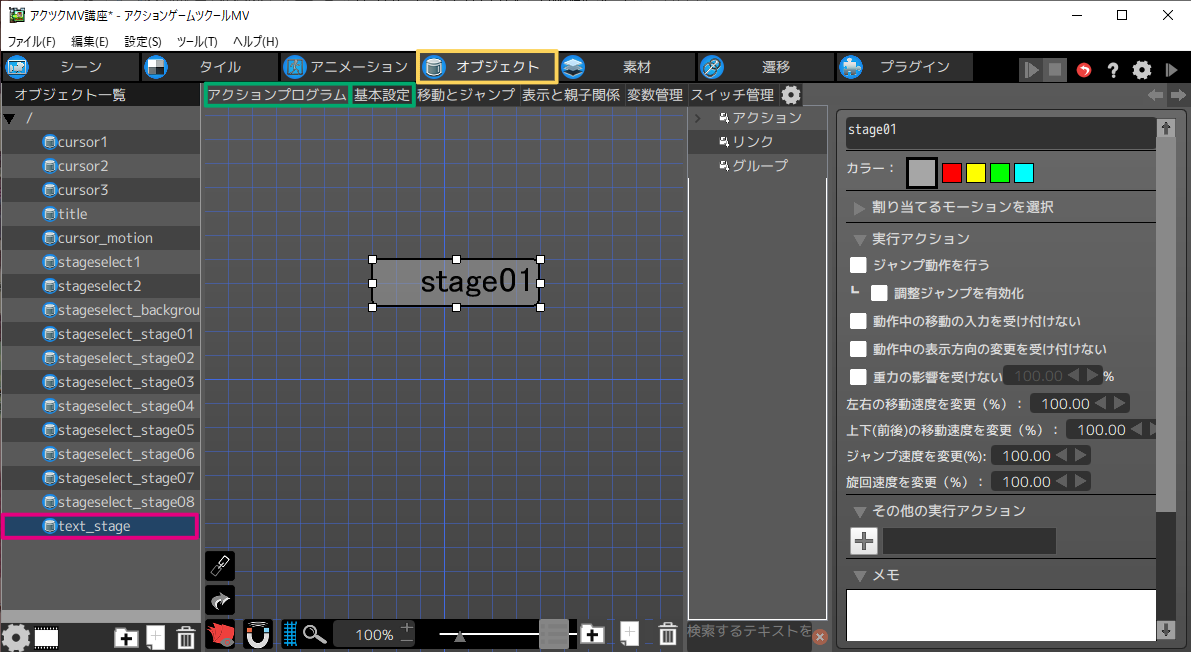Viewport: 1191px width, 652px height.
Task: Click the magnet snap icon
Action: click(258, 634)
